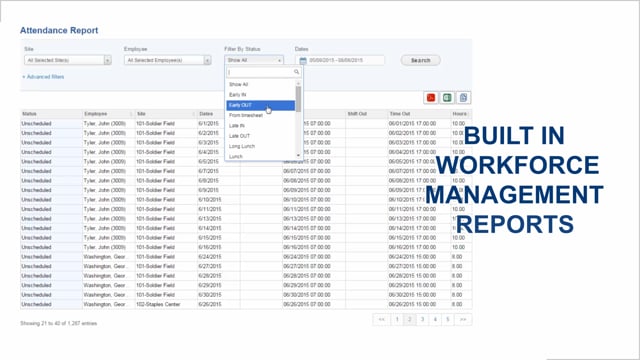This screenshot has width=640, height=360.
Task: Click the entries count text
Action: click(x=59, y=323)
